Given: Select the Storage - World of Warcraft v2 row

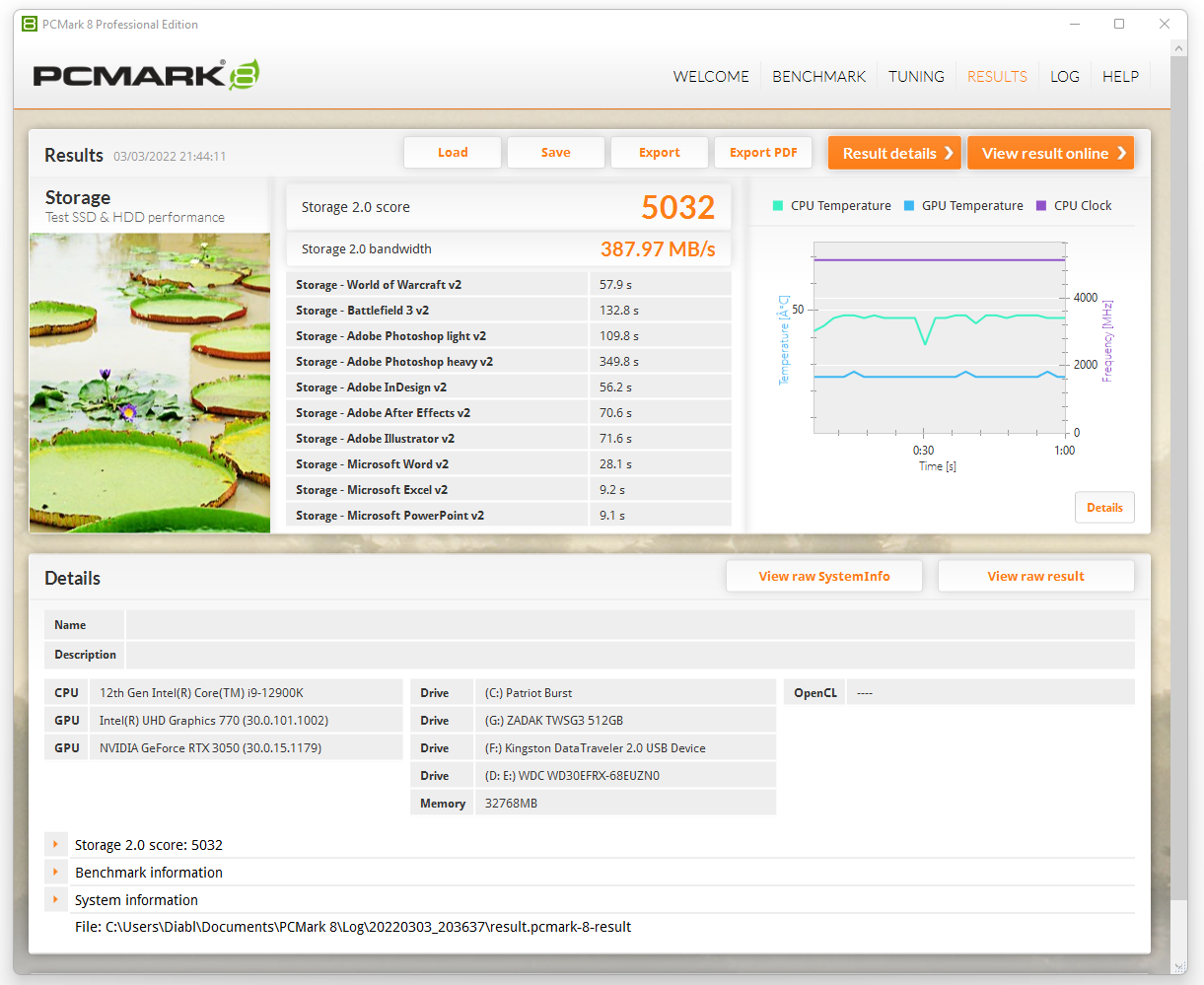Looking at the screenshot, I should (x=509, y=285).
